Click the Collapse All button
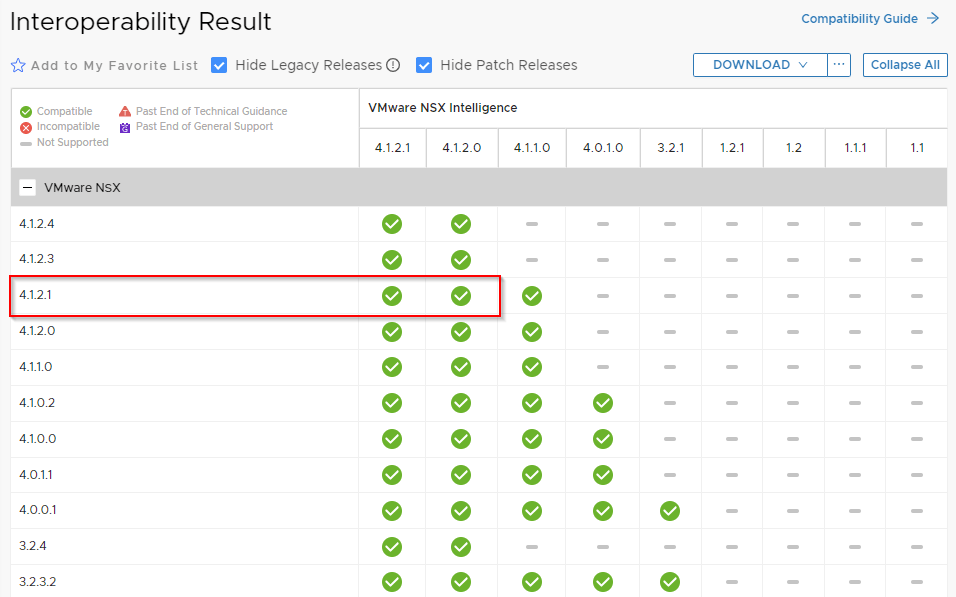Screen dimensions: 956x597 (x=905, y=65)
